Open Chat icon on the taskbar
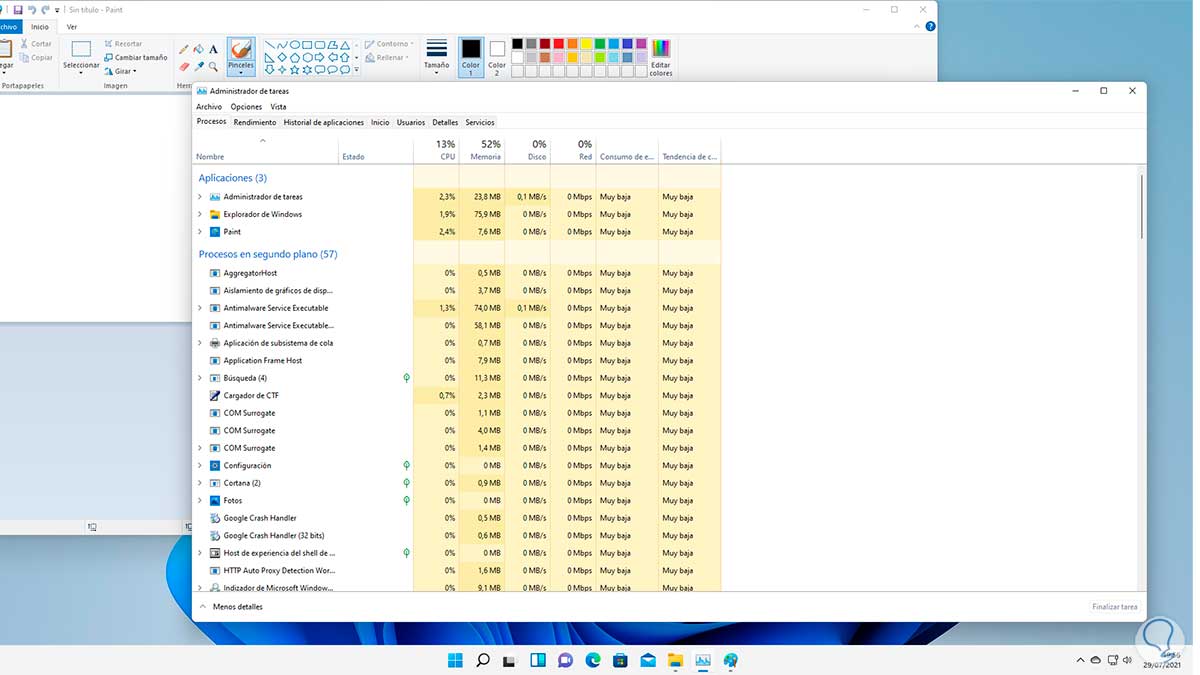This screenshot has width=1200, height=675. pos(565,660)
